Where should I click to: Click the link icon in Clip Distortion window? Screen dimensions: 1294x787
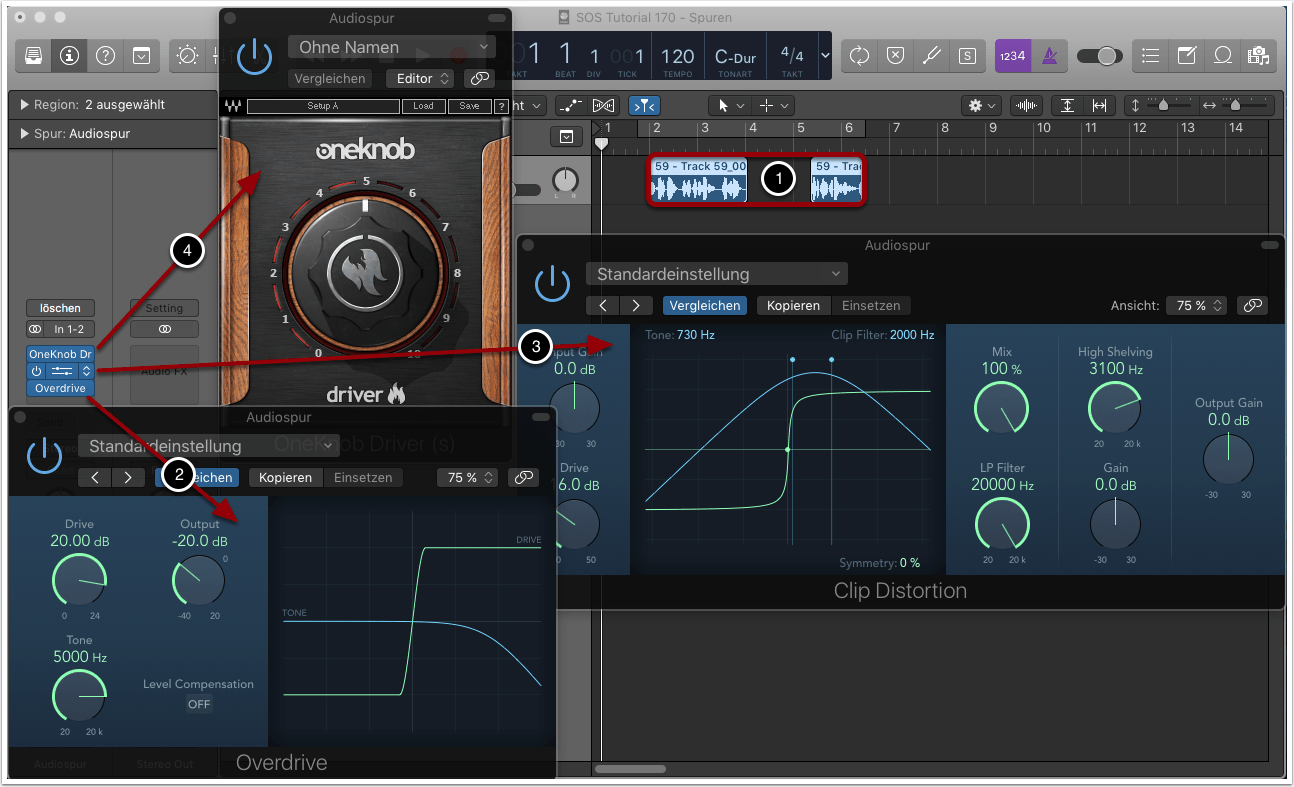(x=1251, y=306)
